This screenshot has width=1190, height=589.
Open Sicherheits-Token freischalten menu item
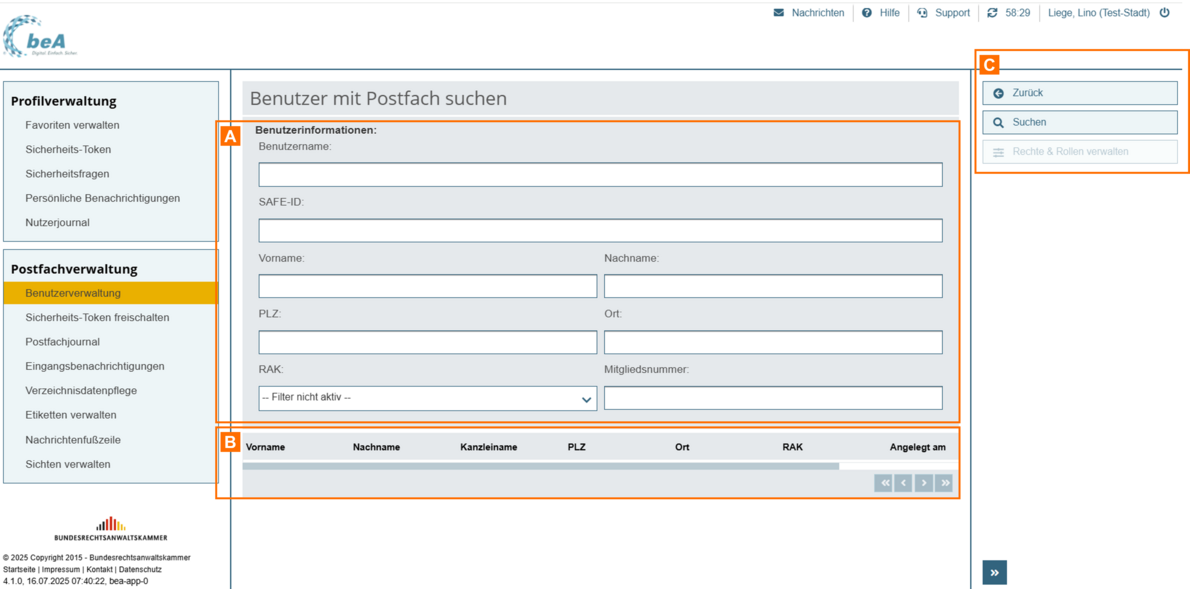(97, 318)
